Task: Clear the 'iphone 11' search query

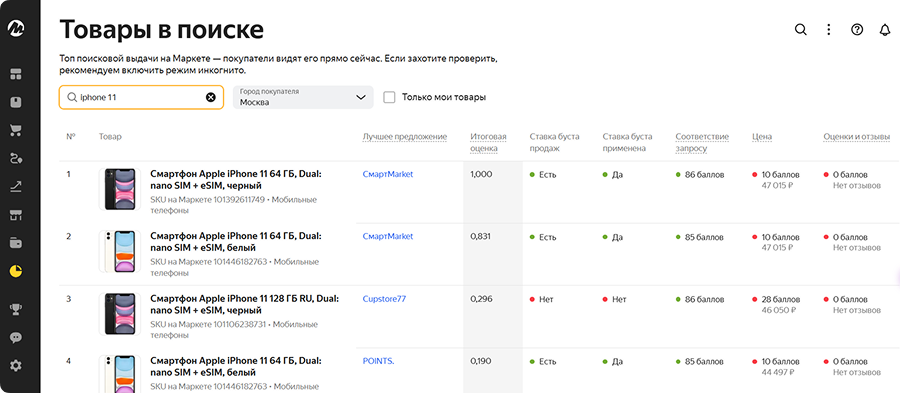Action: [x=211, y=98]
